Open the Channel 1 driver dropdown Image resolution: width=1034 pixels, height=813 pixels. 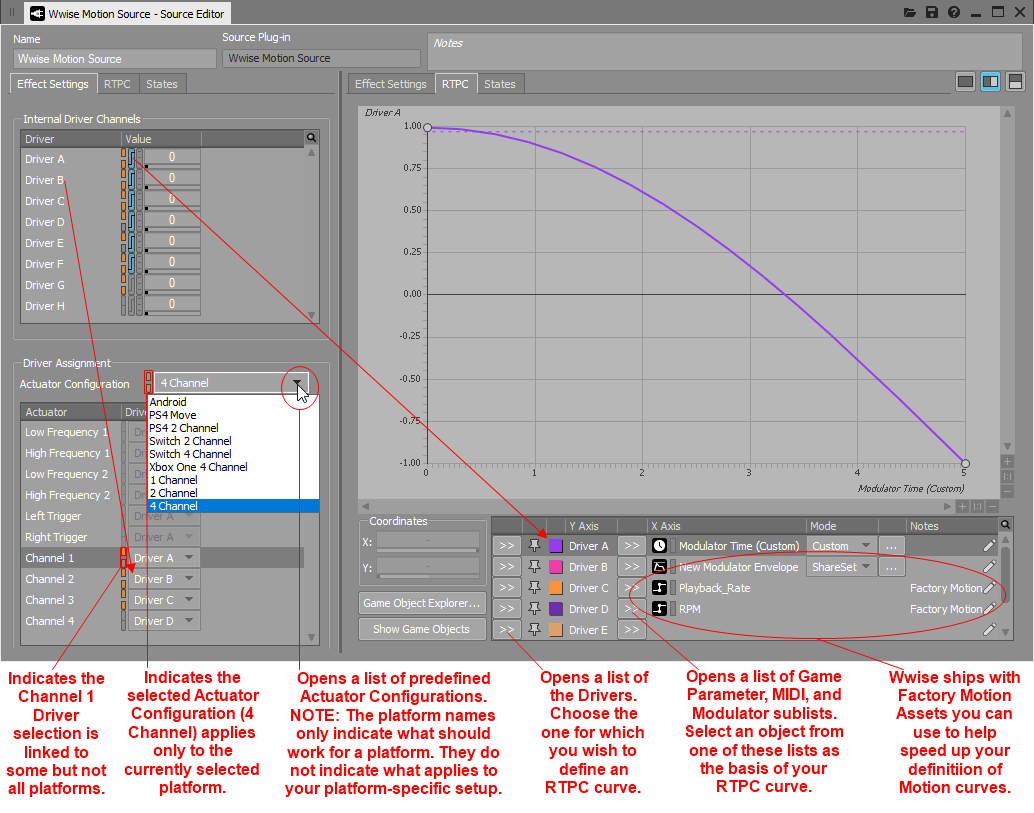[x=189, y=558]
